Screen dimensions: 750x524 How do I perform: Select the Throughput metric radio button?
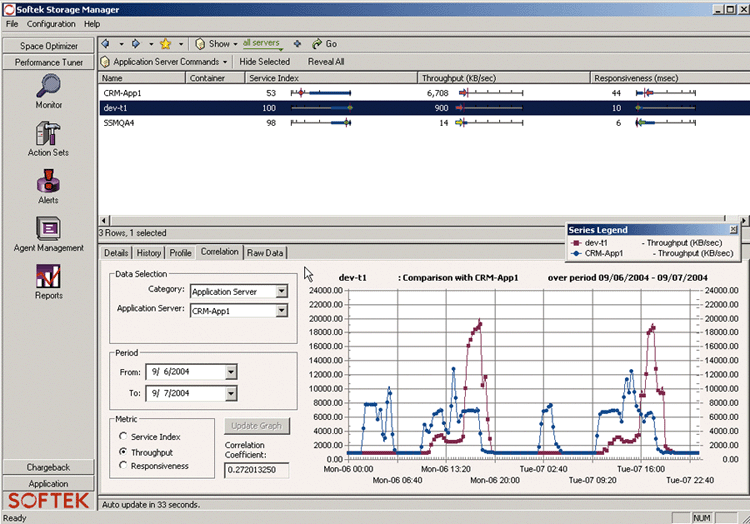click(123, 452)
